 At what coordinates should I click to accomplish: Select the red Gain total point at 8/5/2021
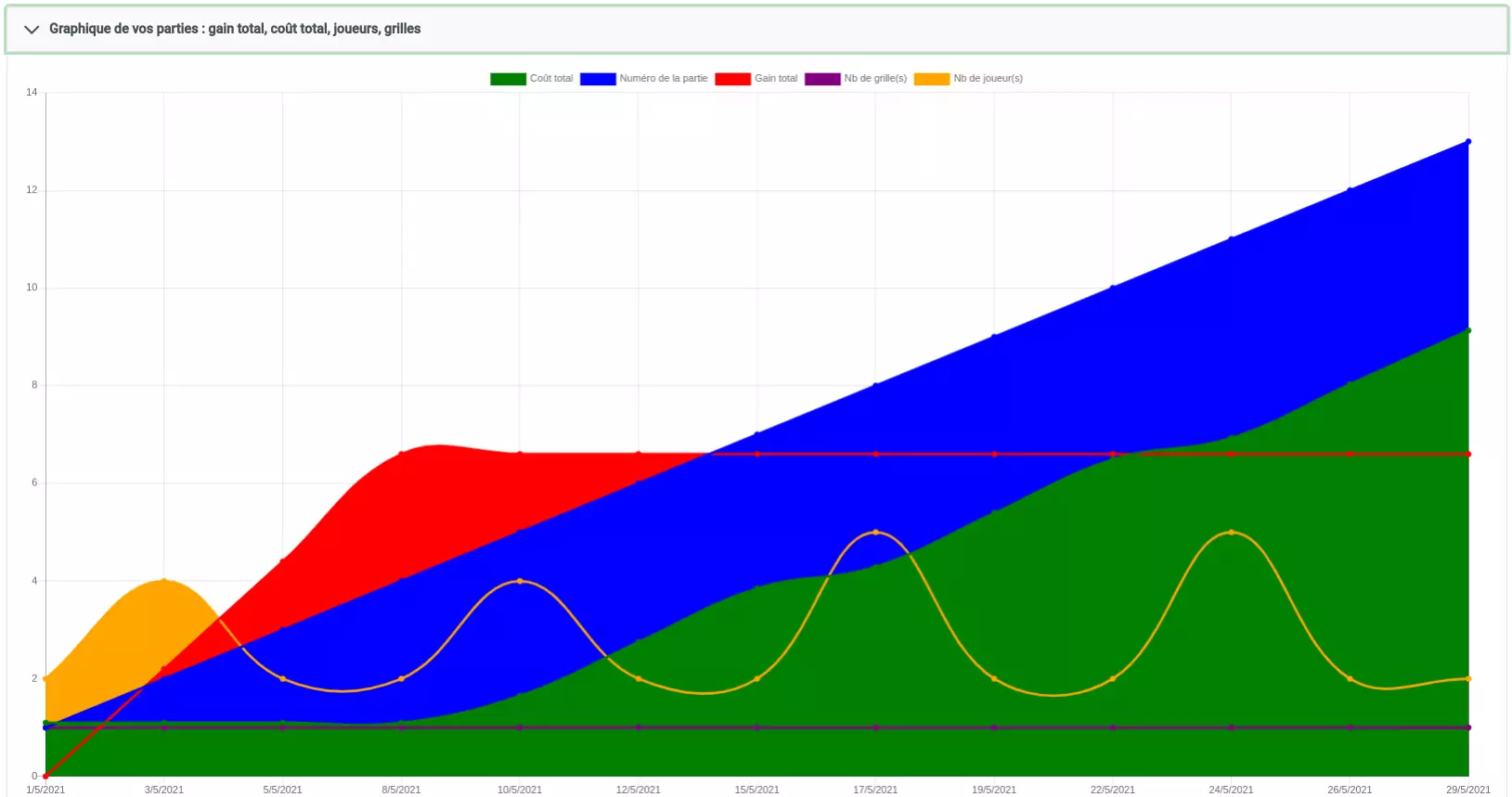point(401,454)
